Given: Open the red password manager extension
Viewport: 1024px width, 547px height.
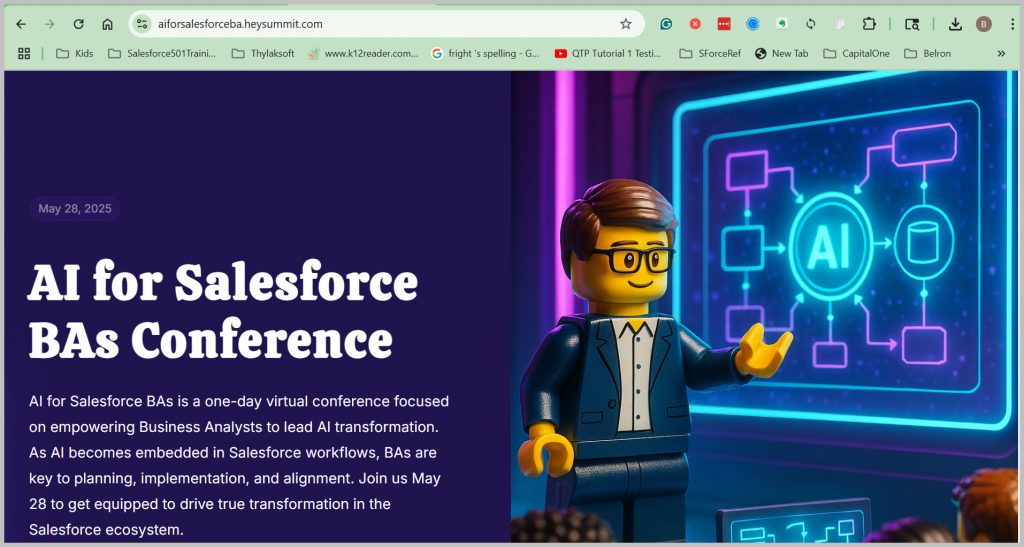Looking at the screenshot, I should [724, 24].
